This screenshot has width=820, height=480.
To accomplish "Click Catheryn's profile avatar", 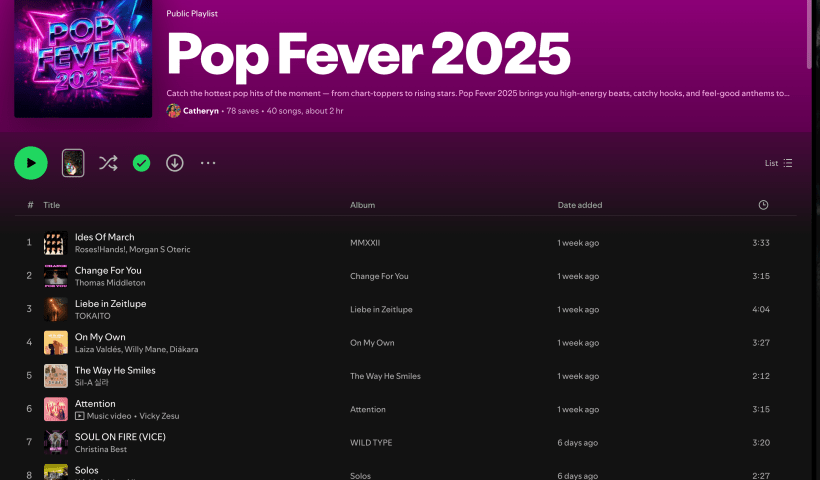I will pos(173,111).
